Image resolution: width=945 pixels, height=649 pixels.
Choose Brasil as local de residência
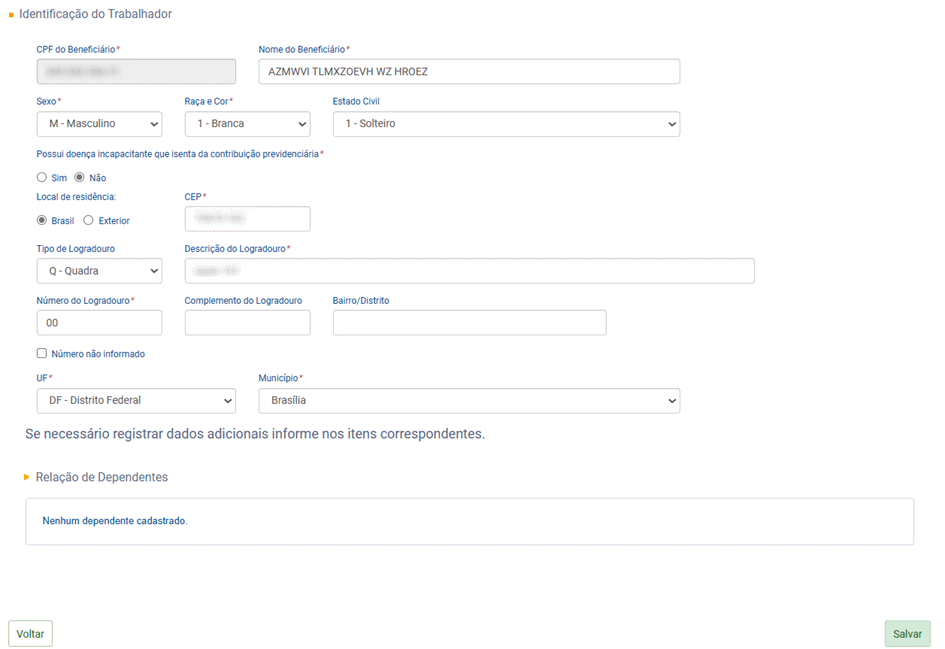pos(42,220)
